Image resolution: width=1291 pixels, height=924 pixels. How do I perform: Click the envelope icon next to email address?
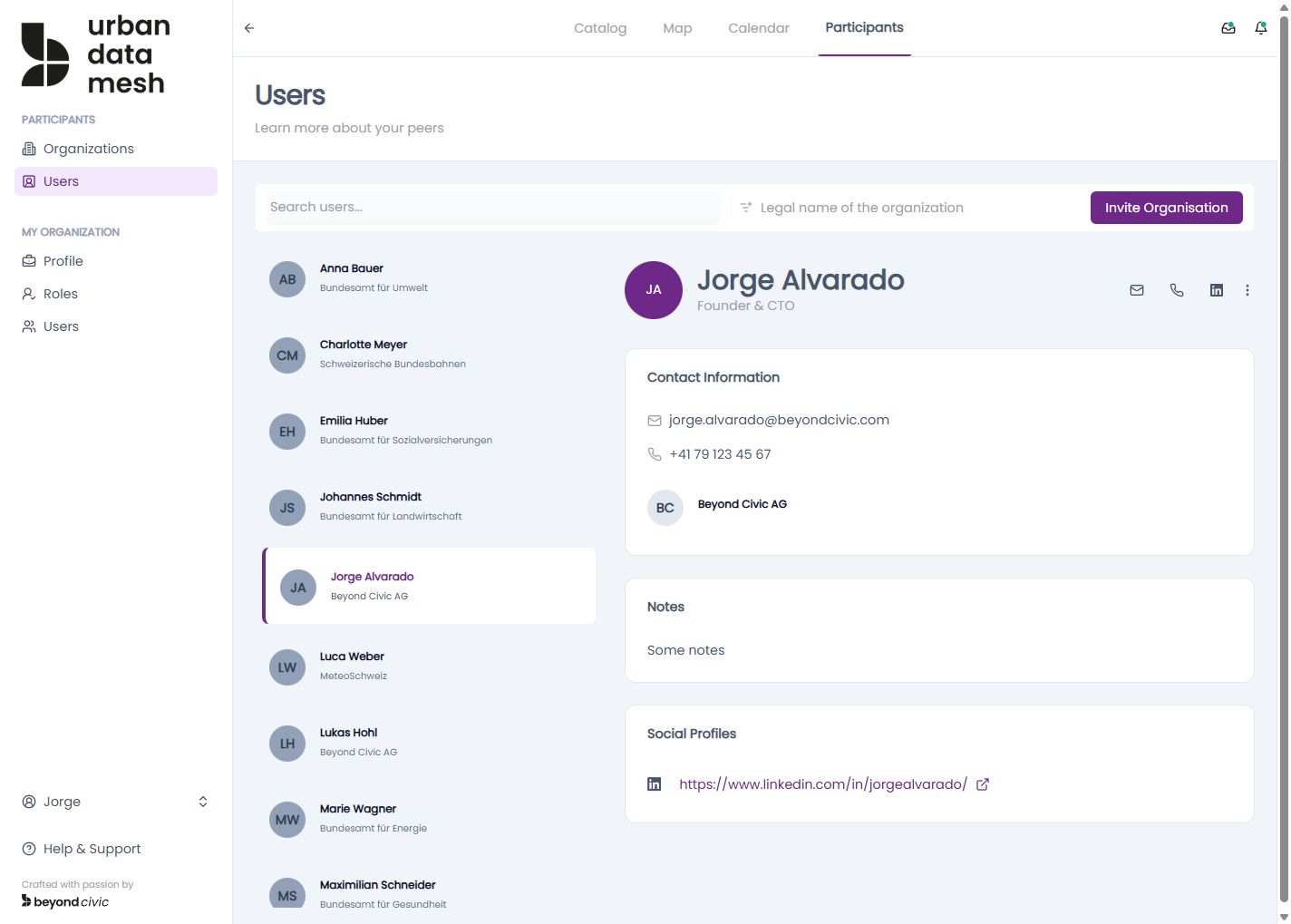click(x=655, y=421)
